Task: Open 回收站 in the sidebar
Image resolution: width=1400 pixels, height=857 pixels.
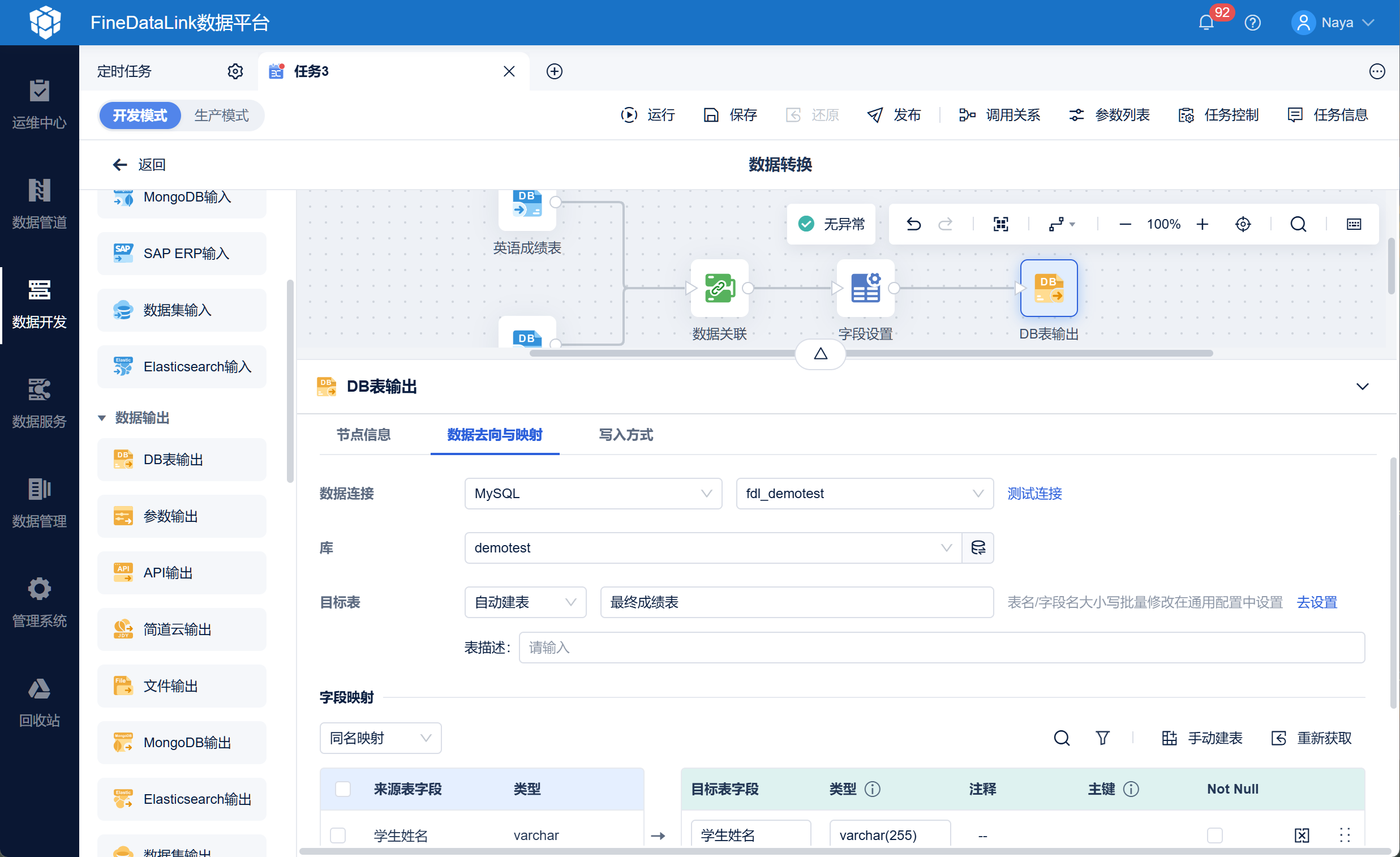Action: (39, 703)
